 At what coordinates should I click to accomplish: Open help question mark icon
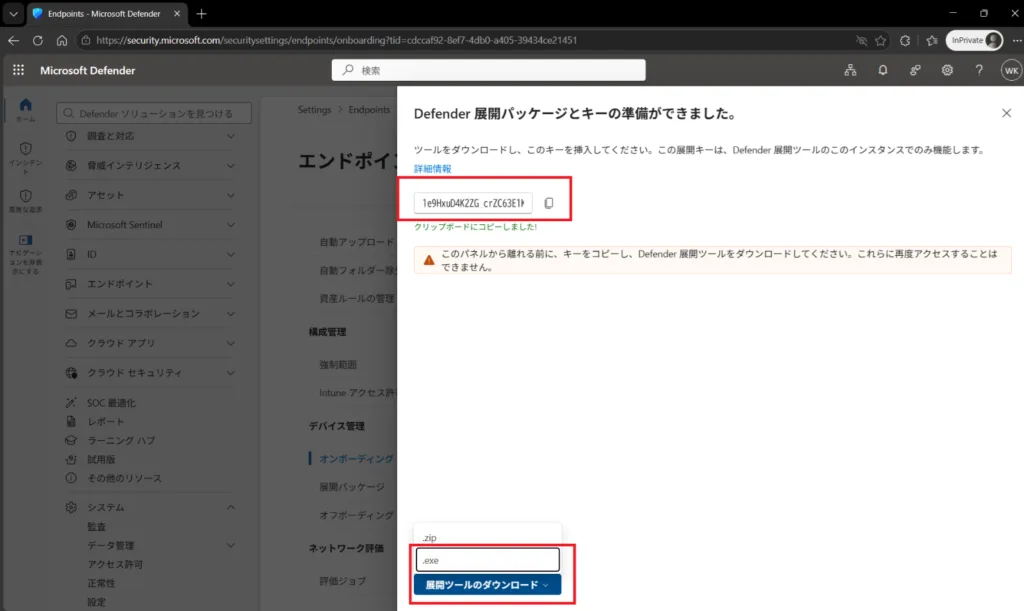click(x=979, y=70)
